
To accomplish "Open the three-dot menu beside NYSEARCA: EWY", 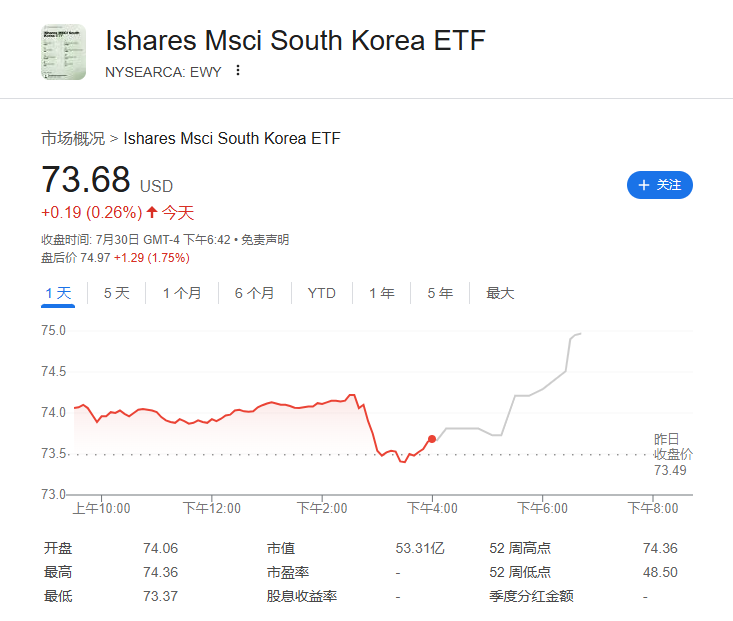I will (238, 71).
